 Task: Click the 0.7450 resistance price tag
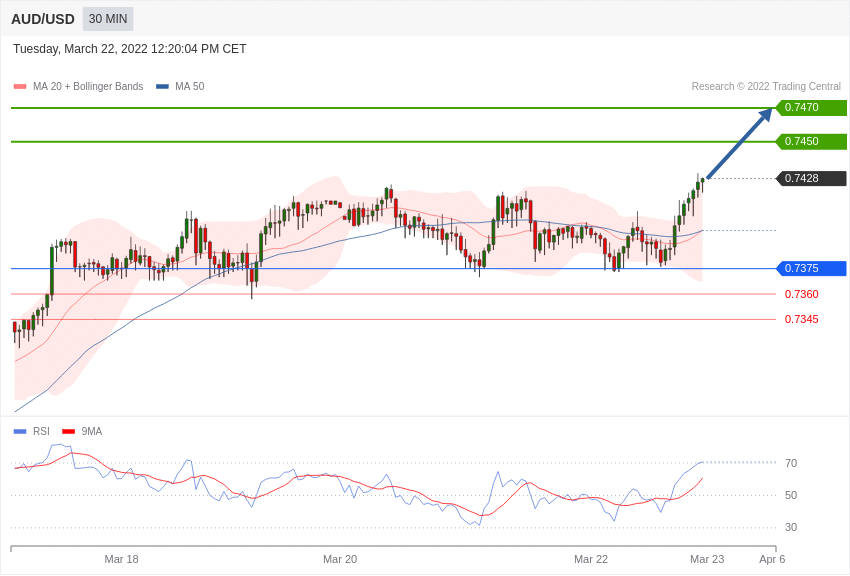pos(812,141)
